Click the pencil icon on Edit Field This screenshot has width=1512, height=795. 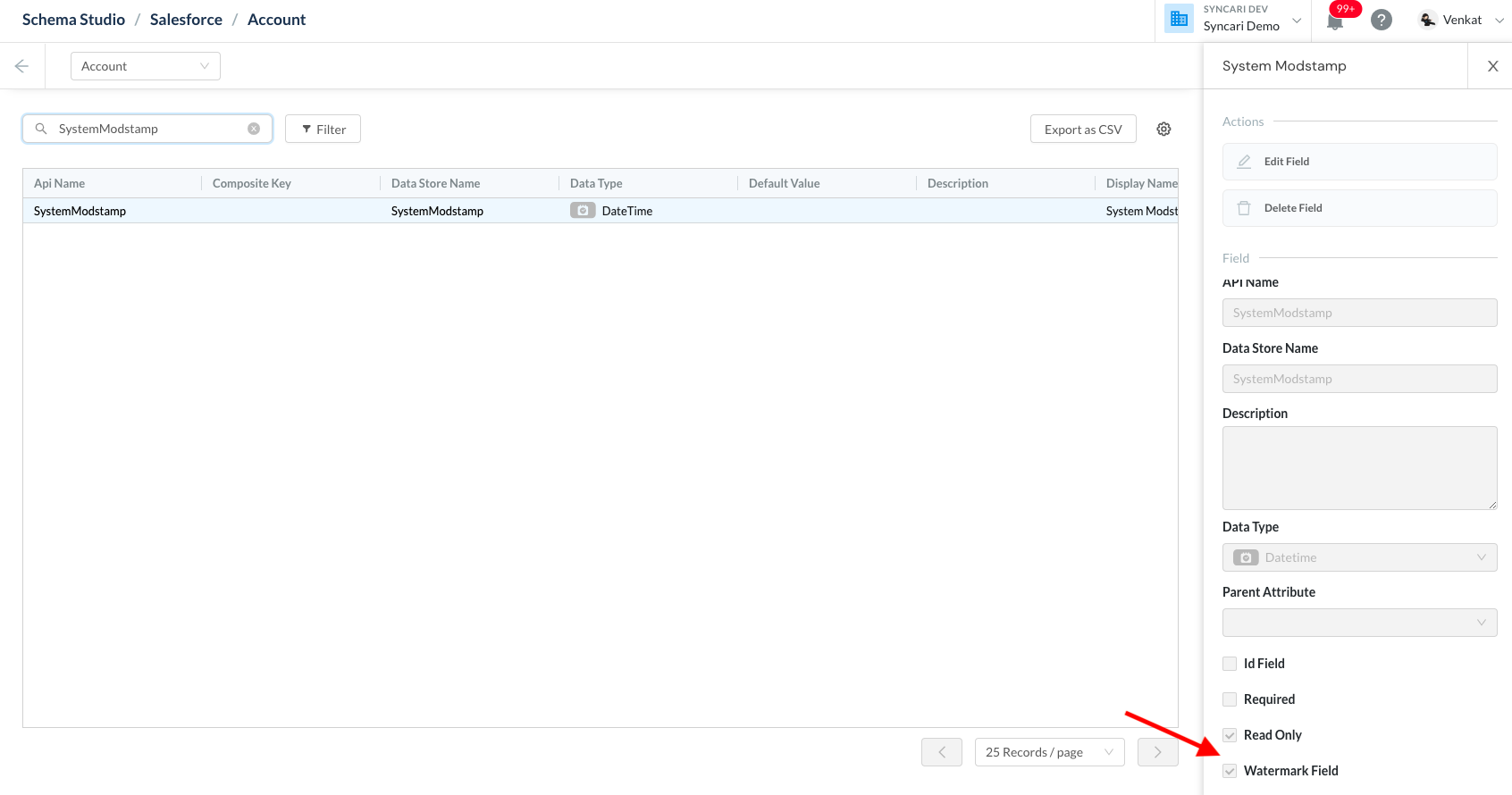click(x=1244, y=162)
